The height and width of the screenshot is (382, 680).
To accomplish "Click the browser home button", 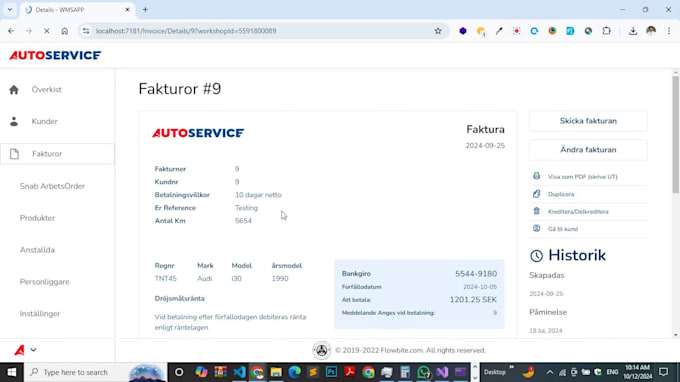I will tap(65, 31).
